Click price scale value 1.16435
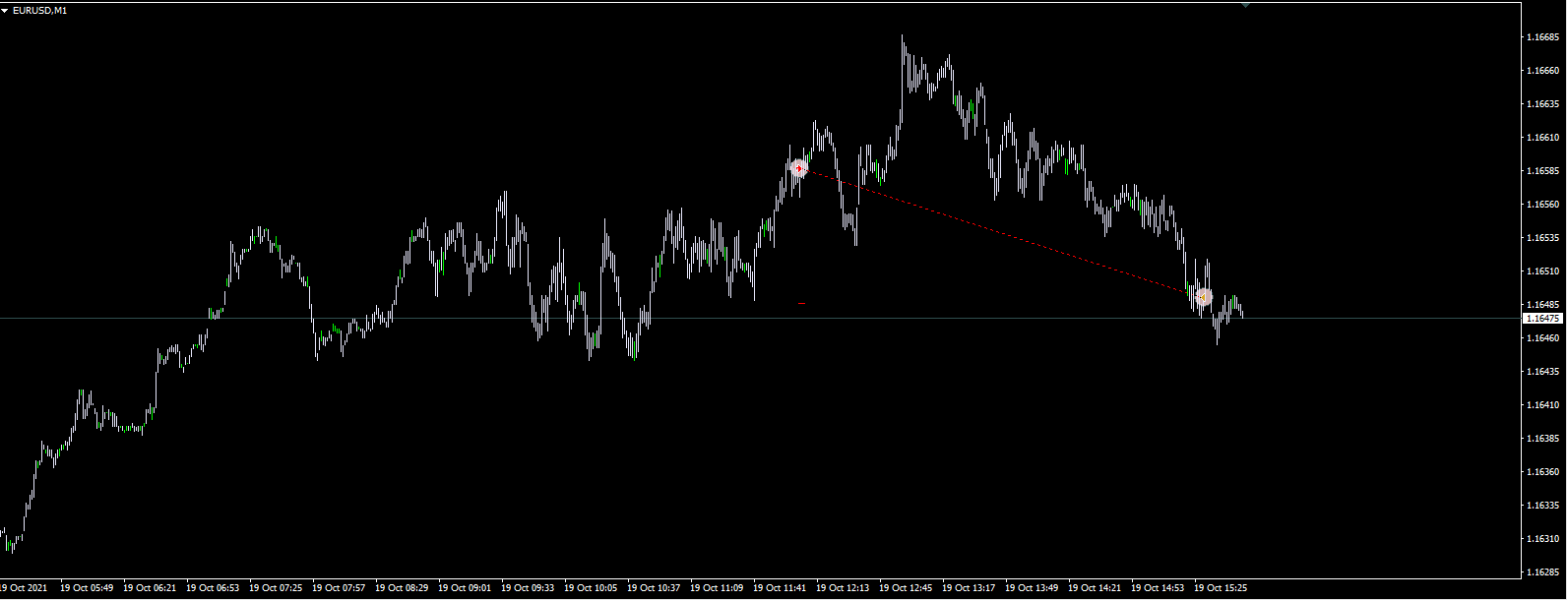The image size is (1568, 601). pyautogui.click(x=1542, y=372)
